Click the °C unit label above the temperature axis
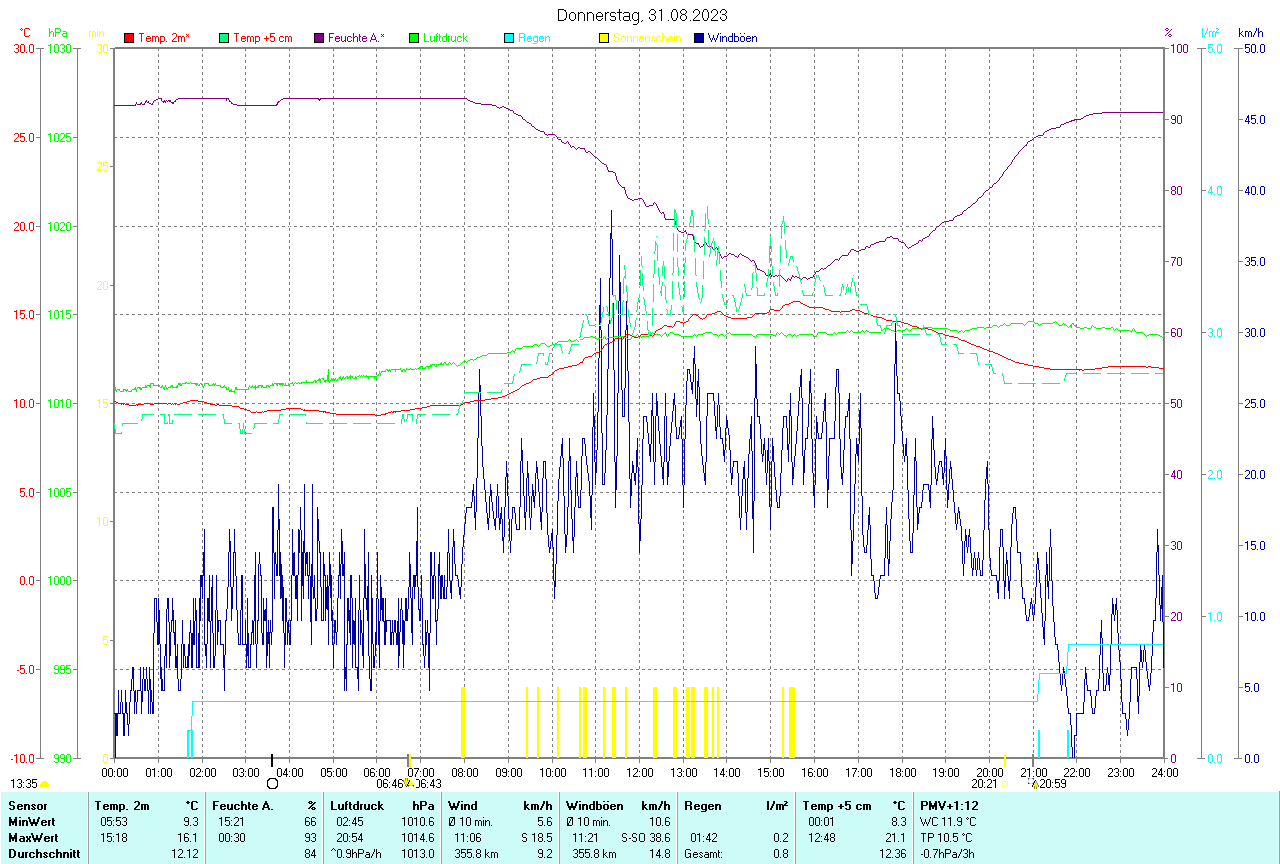 tap(25, 33)
